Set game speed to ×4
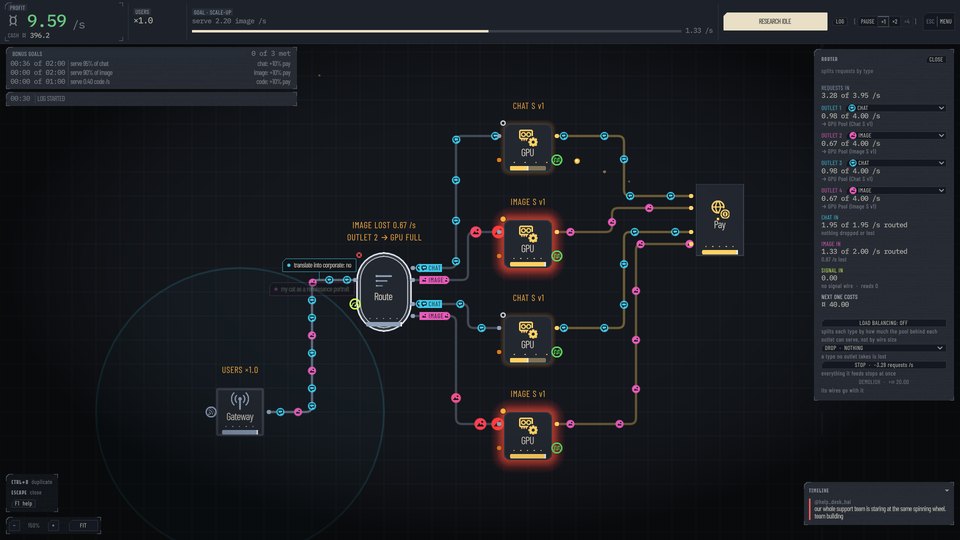 pos(907,21)
